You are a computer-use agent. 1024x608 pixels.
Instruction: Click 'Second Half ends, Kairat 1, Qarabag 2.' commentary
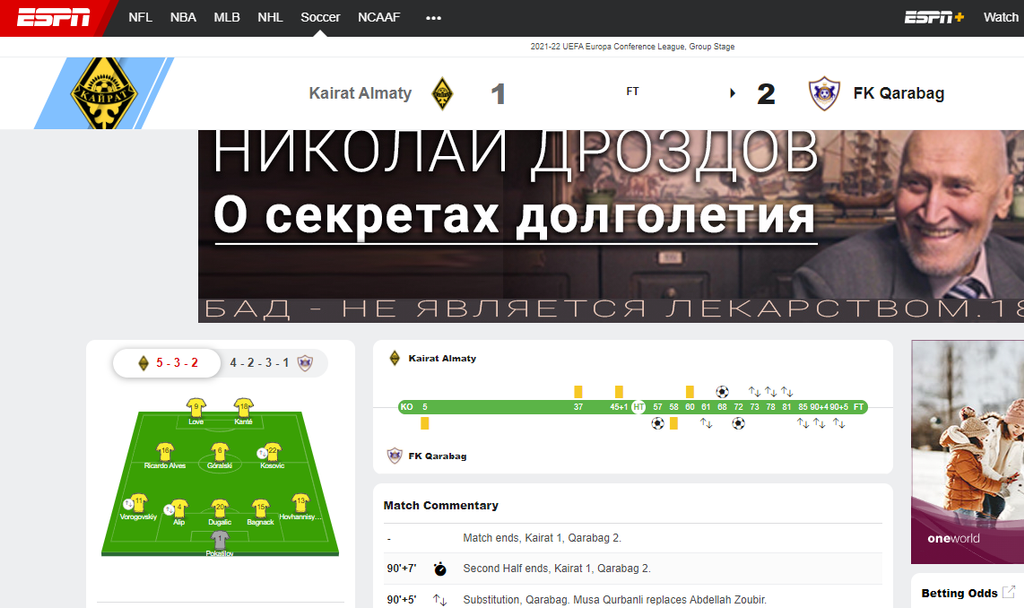(x=557, y=569)
